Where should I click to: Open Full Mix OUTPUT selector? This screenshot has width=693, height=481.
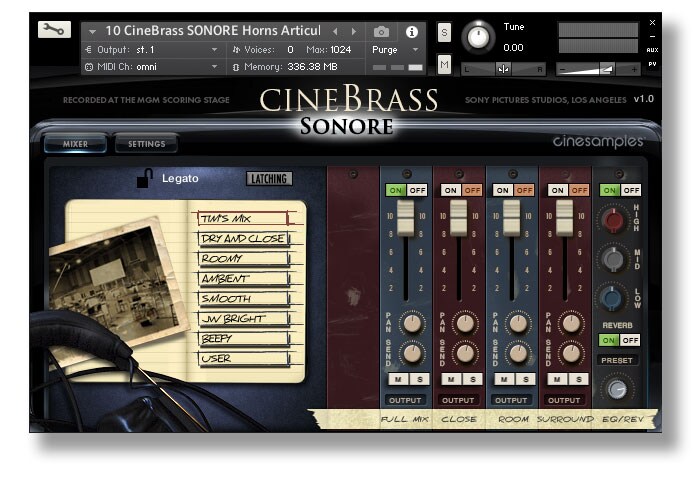click(x=405, y=400)
